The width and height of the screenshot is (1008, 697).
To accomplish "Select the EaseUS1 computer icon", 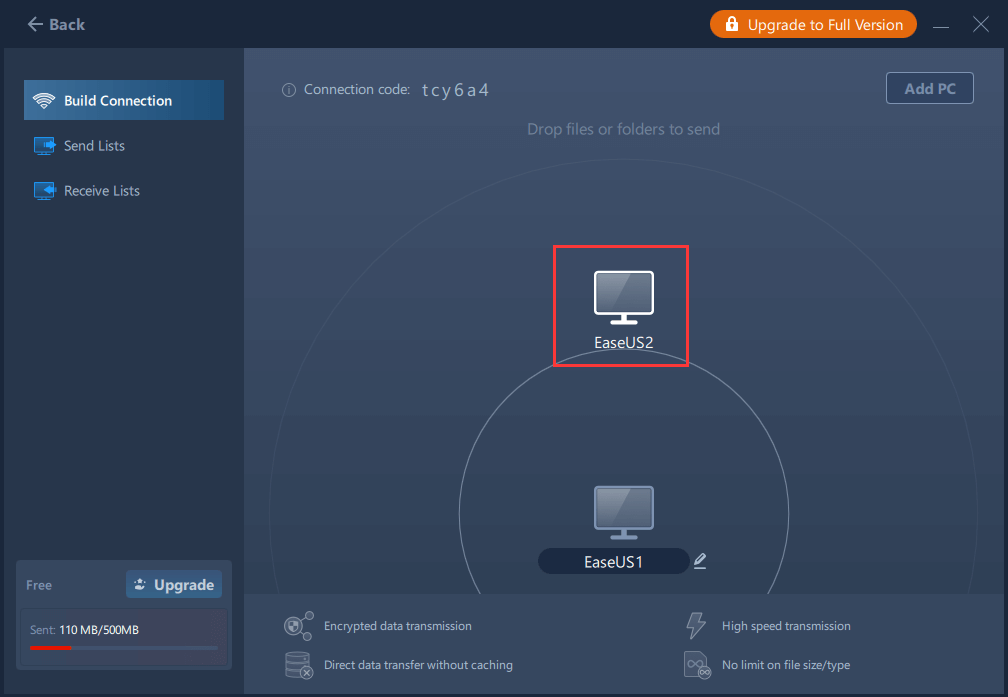I will point(624,512).
